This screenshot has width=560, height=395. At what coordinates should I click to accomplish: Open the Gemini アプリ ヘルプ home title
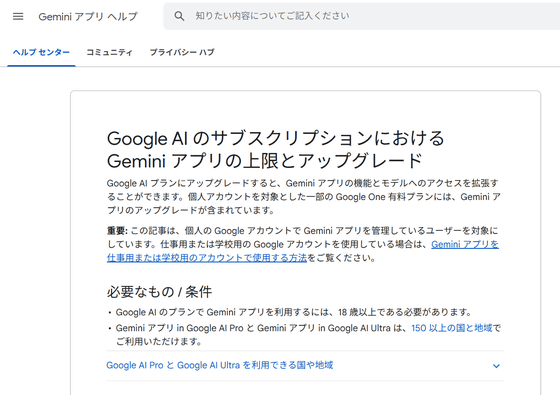[88, 16]
